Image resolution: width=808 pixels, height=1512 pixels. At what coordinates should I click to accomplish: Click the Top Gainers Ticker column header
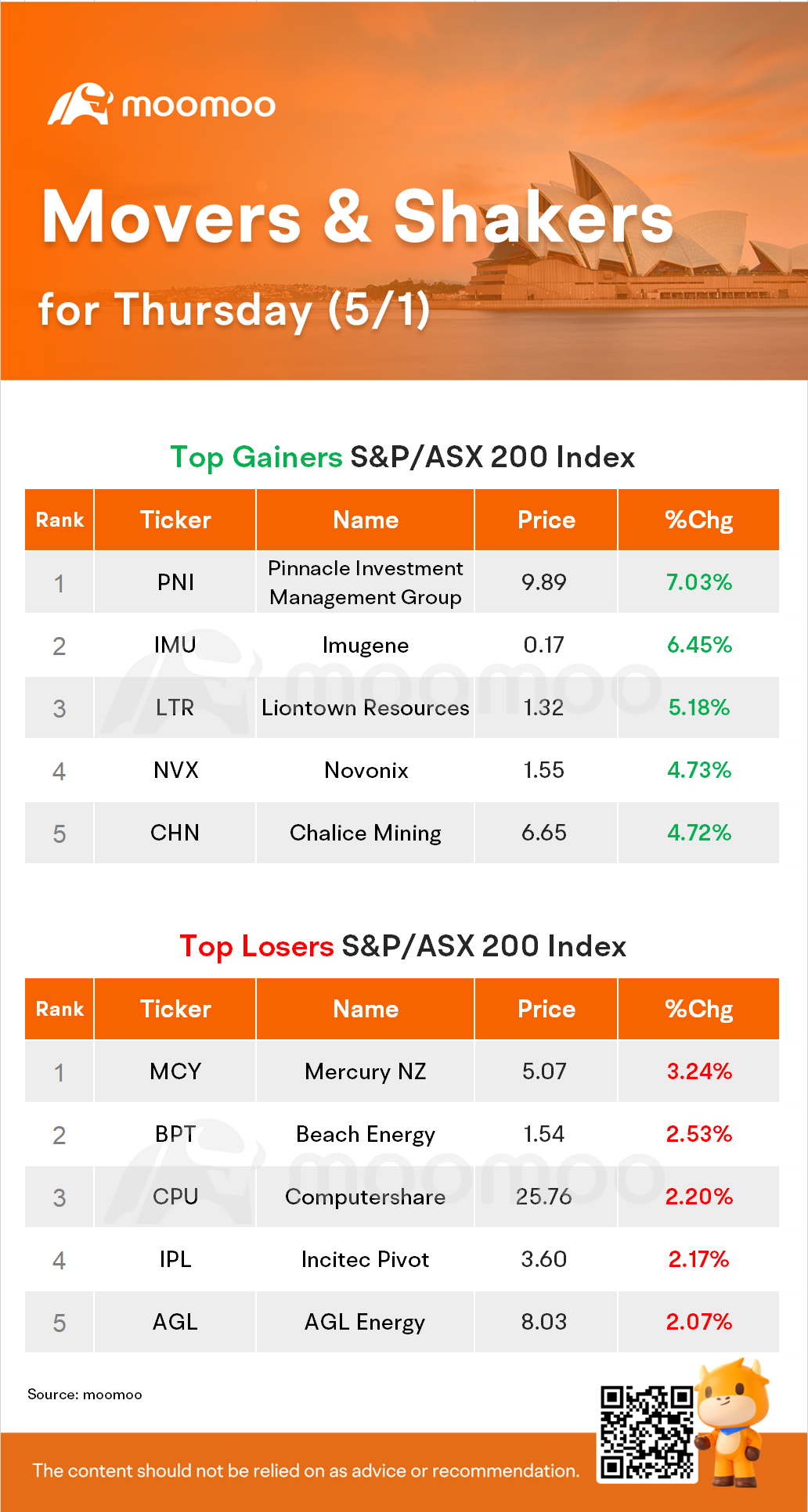coord(175,520)
